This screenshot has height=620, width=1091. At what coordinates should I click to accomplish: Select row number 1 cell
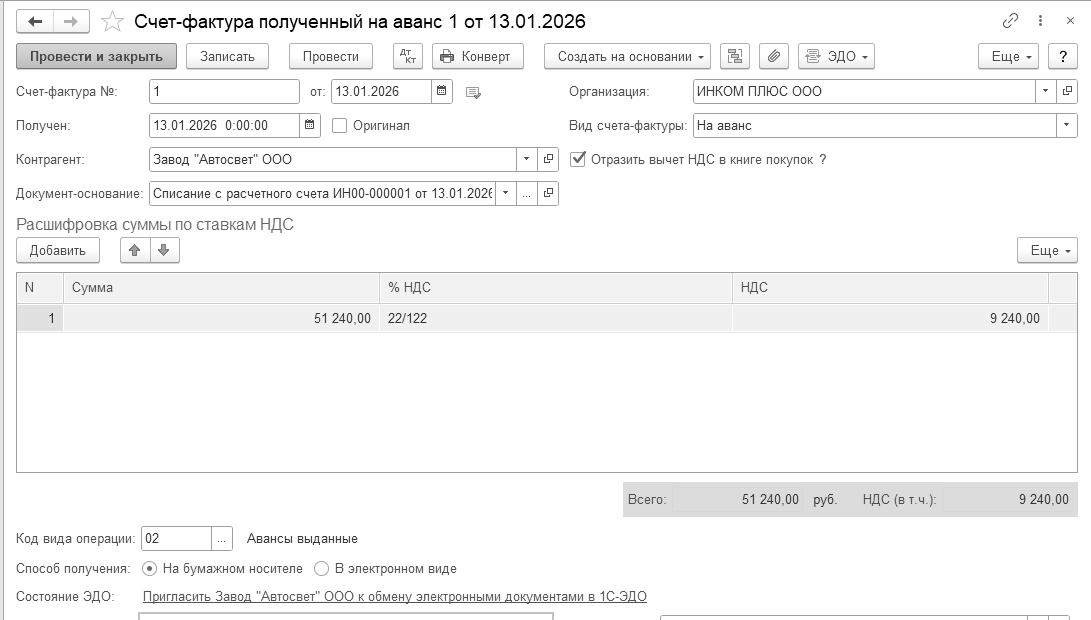[x=40, y=318]
